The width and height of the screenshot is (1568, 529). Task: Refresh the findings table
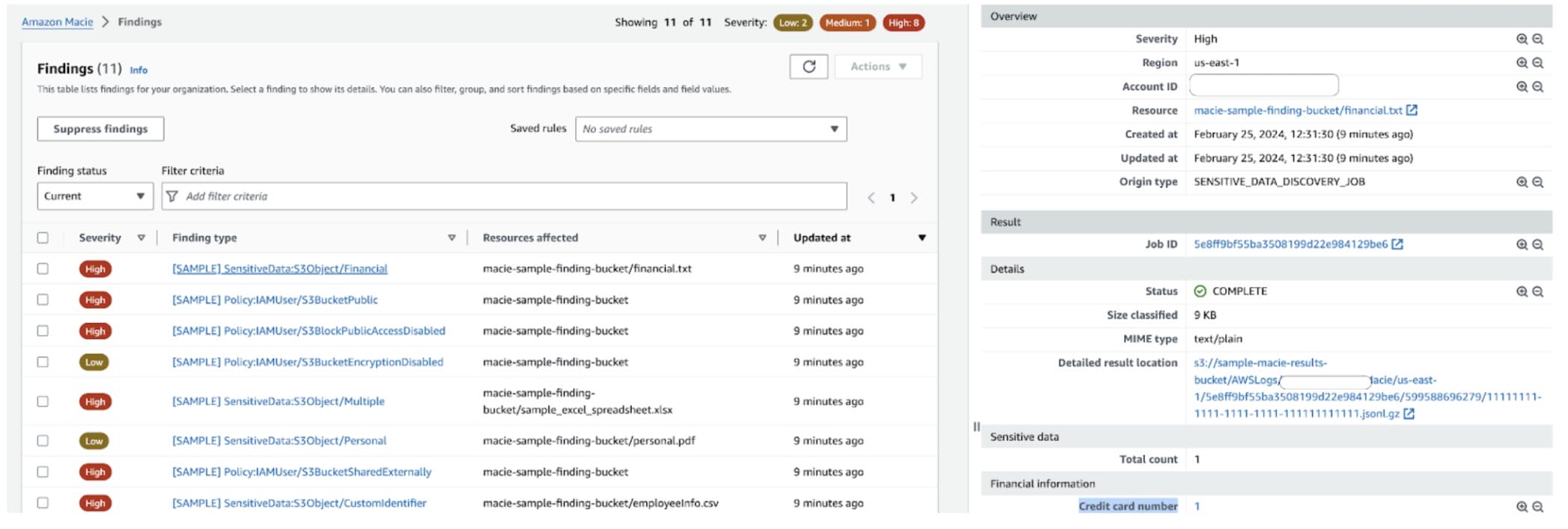click(x=809, y=67)
